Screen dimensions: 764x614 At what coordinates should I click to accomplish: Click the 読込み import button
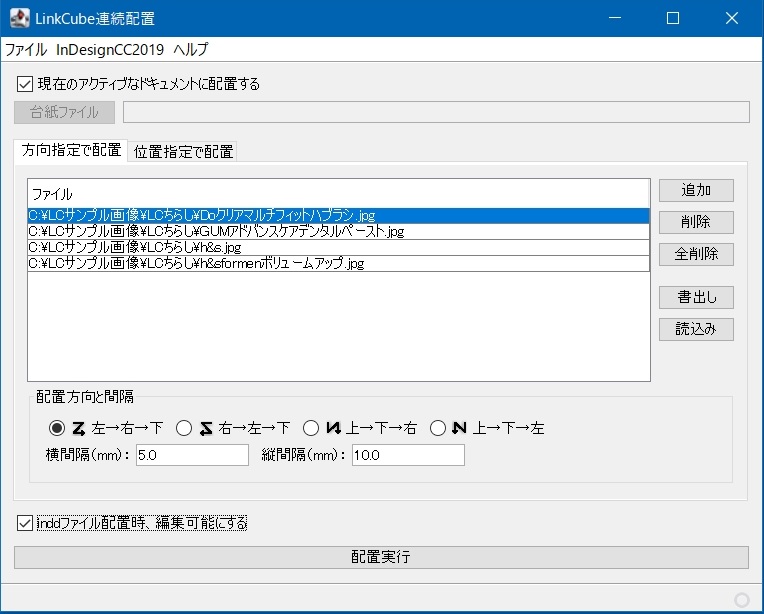(696, 329)
